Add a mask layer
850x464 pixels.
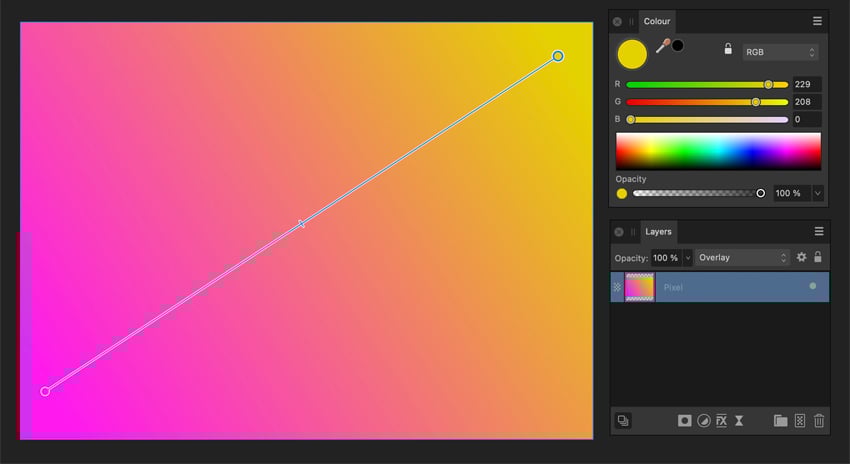[x=685, y=421]
